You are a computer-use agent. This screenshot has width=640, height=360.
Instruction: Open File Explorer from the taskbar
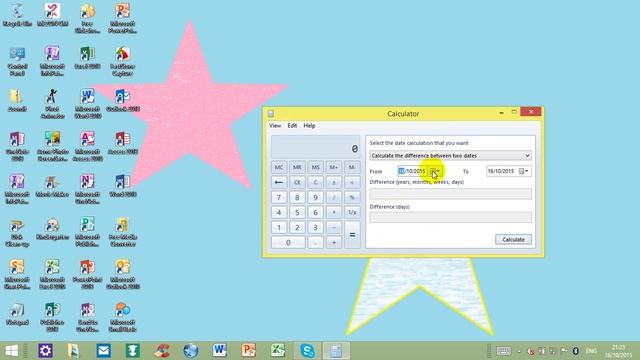[73, 351]
